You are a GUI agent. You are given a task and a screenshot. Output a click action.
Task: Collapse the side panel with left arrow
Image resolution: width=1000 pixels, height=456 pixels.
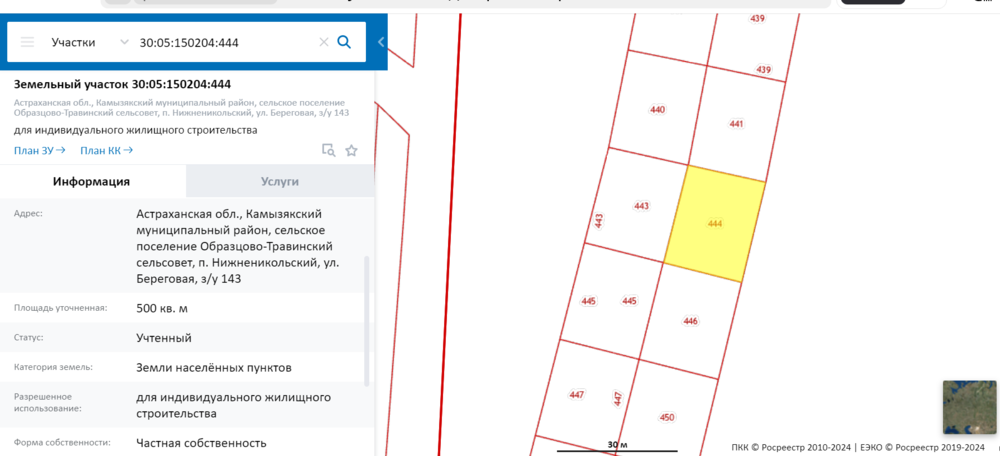pyautogui.click(x=381, y=42)
